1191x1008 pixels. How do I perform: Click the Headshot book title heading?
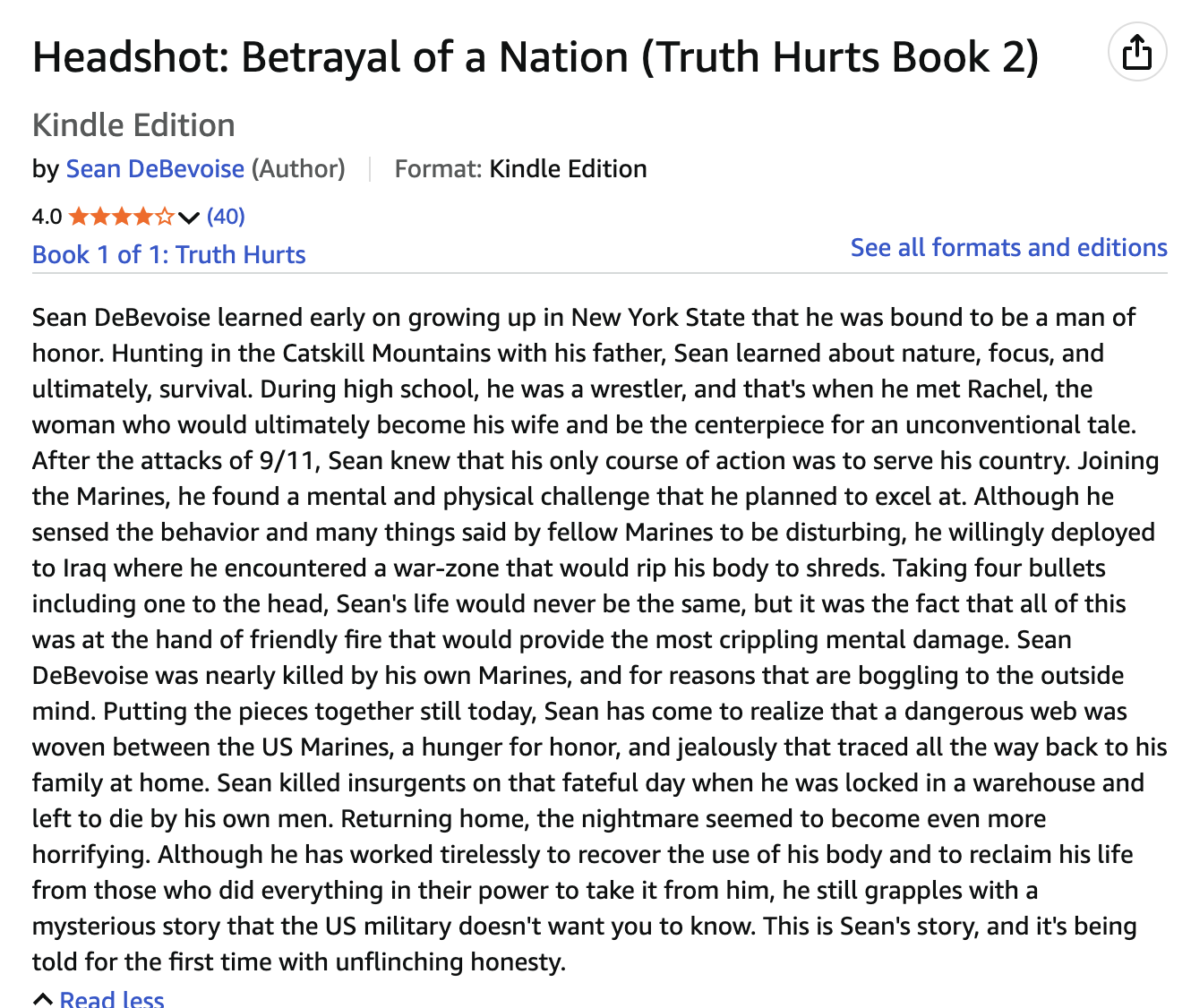tap(536, 57)
